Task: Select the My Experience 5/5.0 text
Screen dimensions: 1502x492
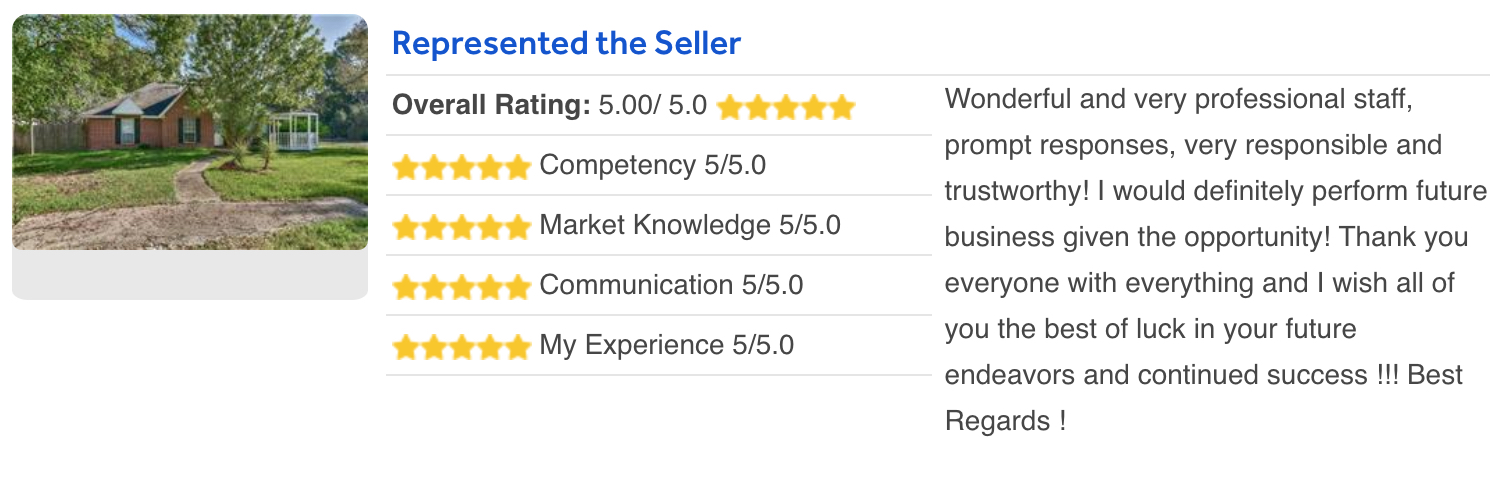Action: coord(666,345)
